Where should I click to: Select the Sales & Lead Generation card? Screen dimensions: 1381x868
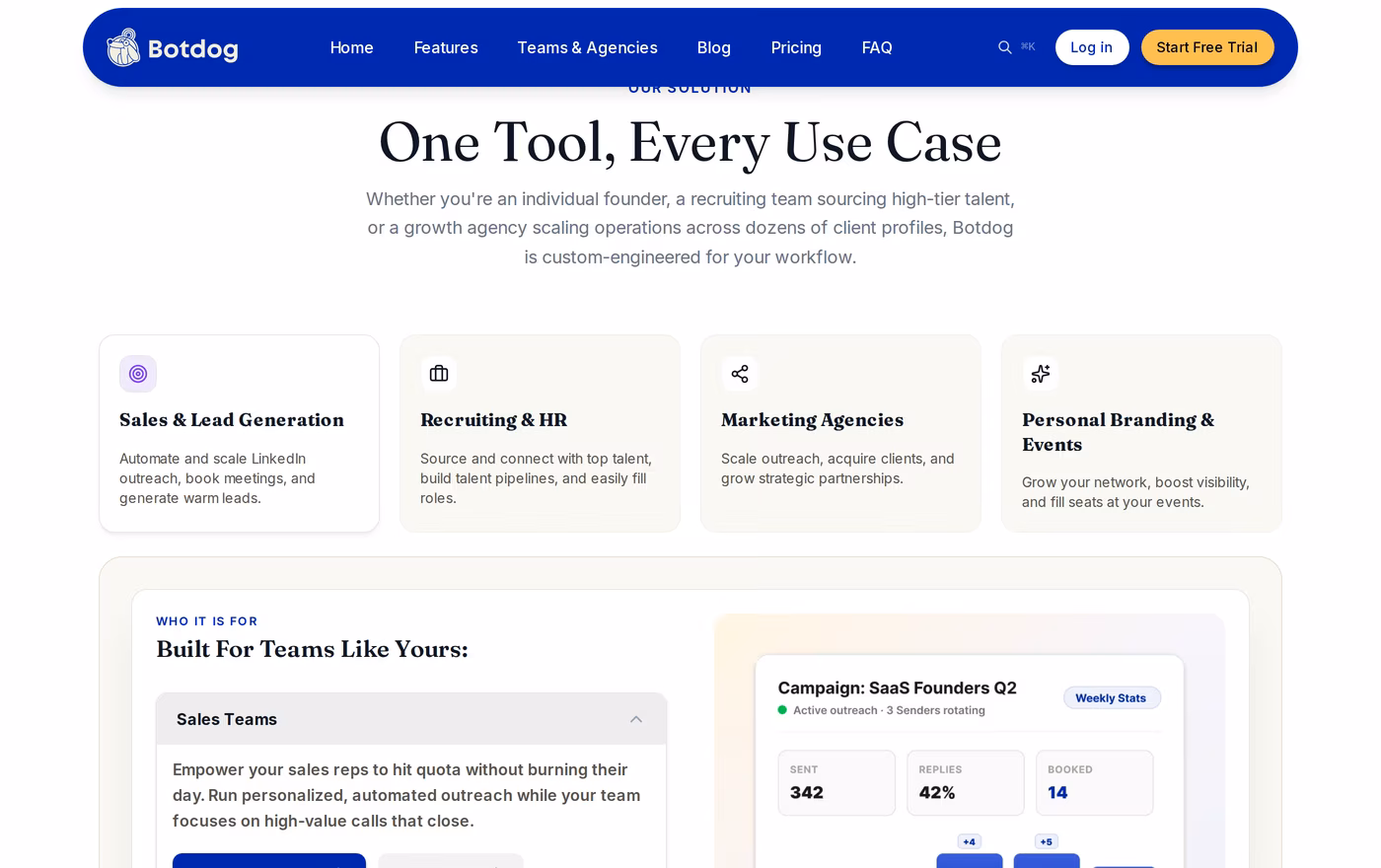239,433
